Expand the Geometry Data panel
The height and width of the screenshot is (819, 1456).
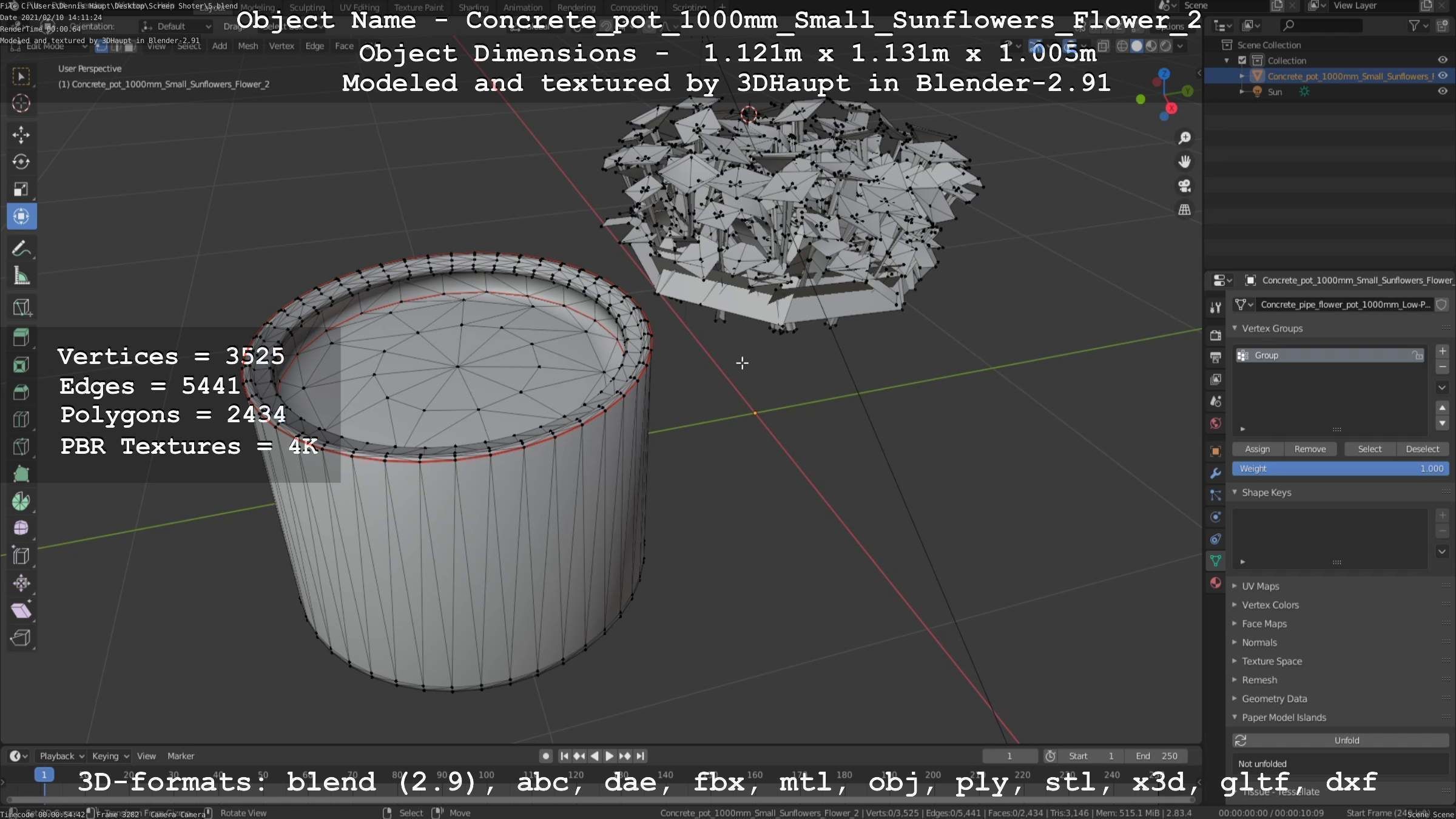(x=1235, y=699)
